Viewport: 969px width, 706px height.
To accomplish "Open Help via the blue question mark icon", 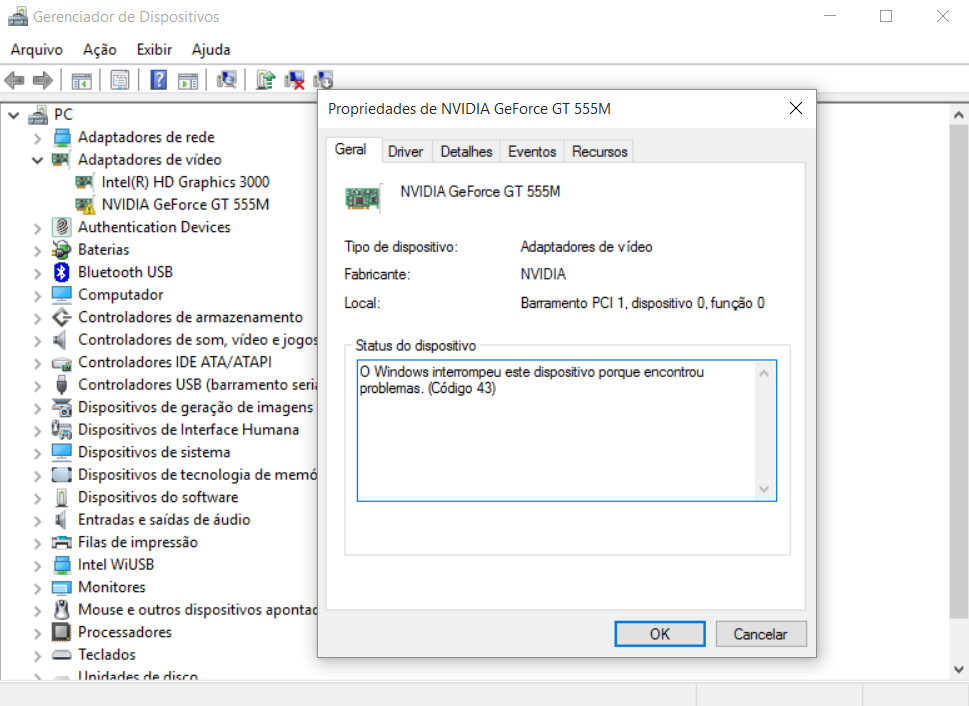I will (159, 80).
